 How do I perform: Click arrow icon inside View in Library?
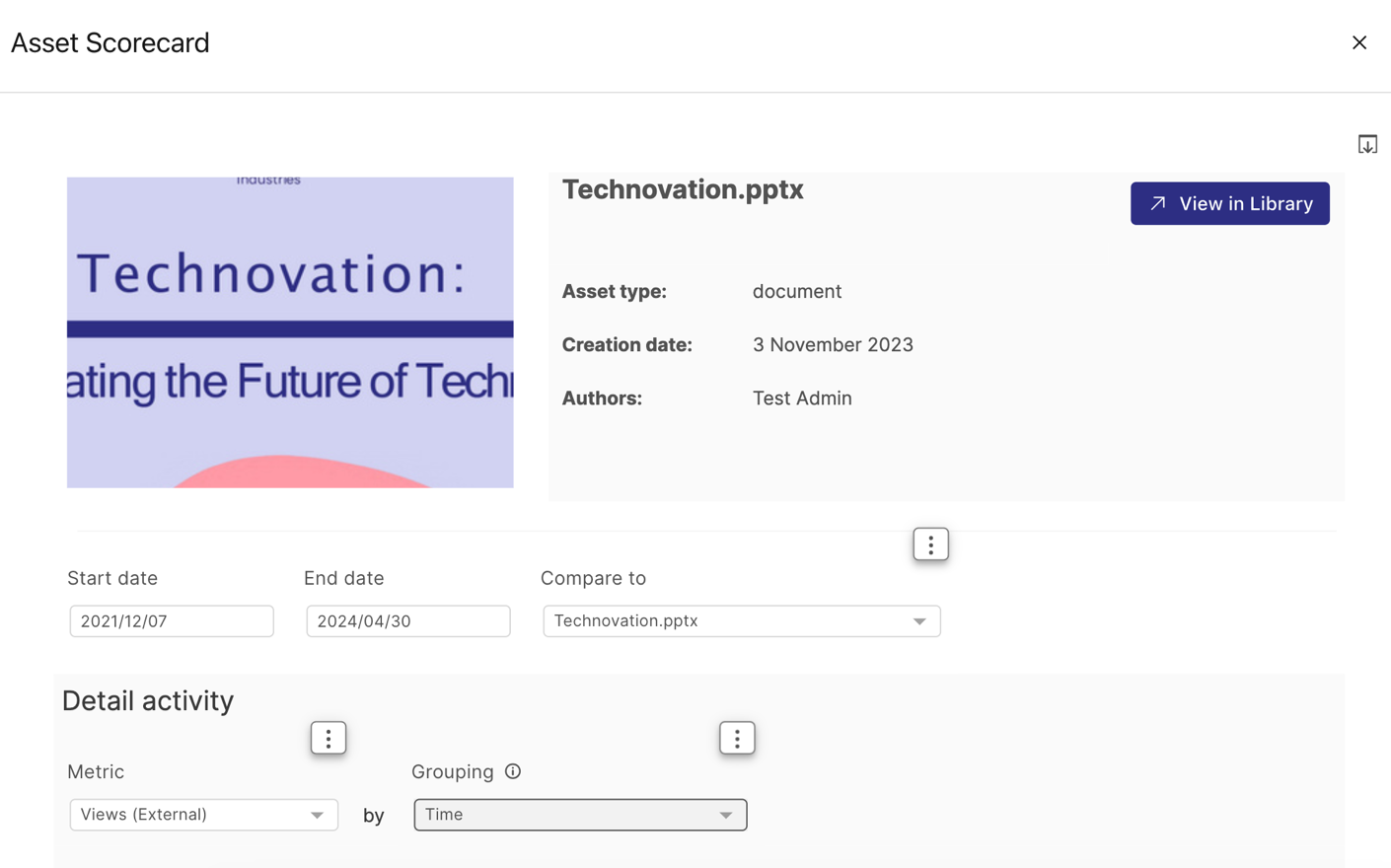[x=1158, y=203]
